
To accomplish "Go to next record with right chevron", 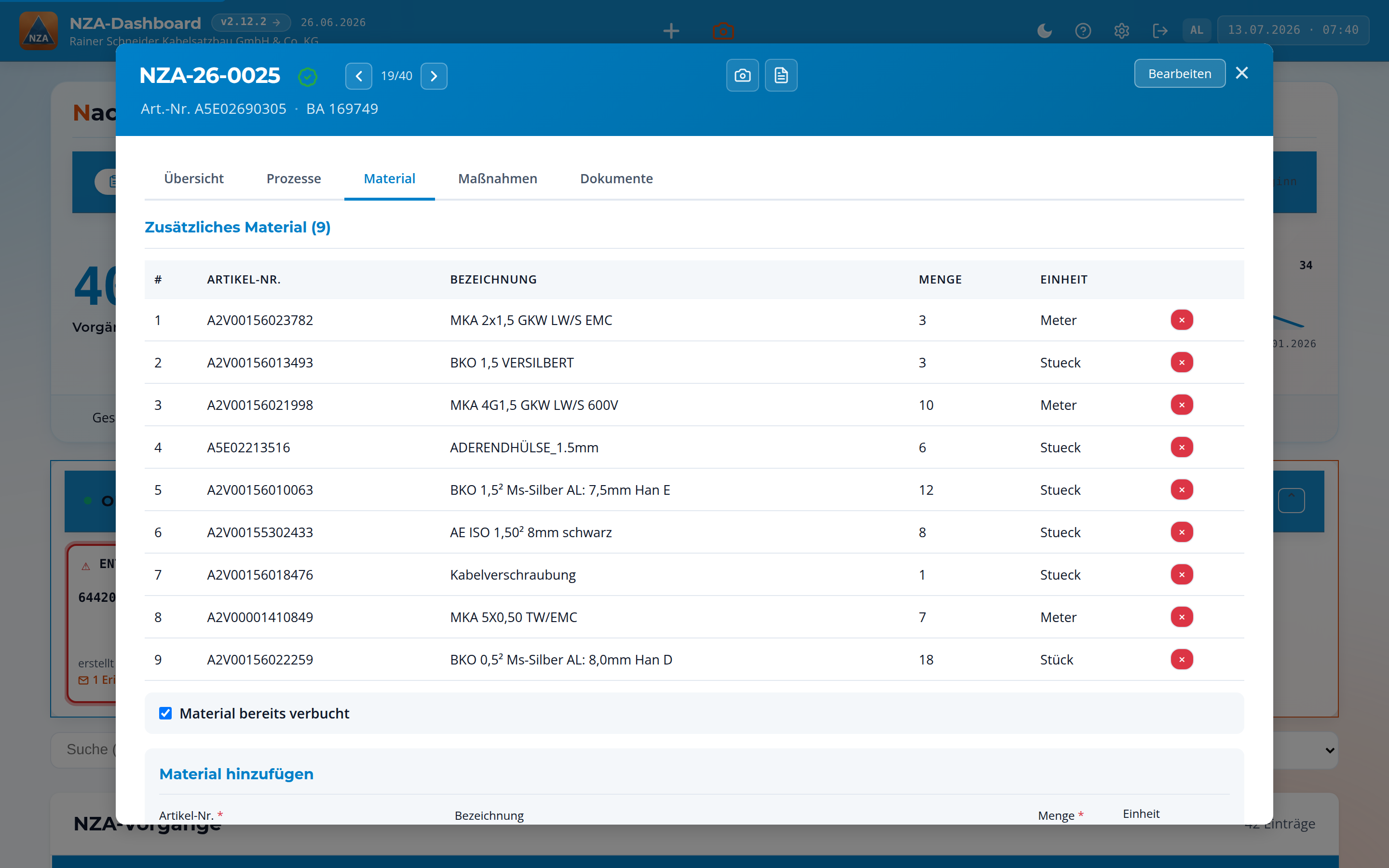I will (434, 76).
